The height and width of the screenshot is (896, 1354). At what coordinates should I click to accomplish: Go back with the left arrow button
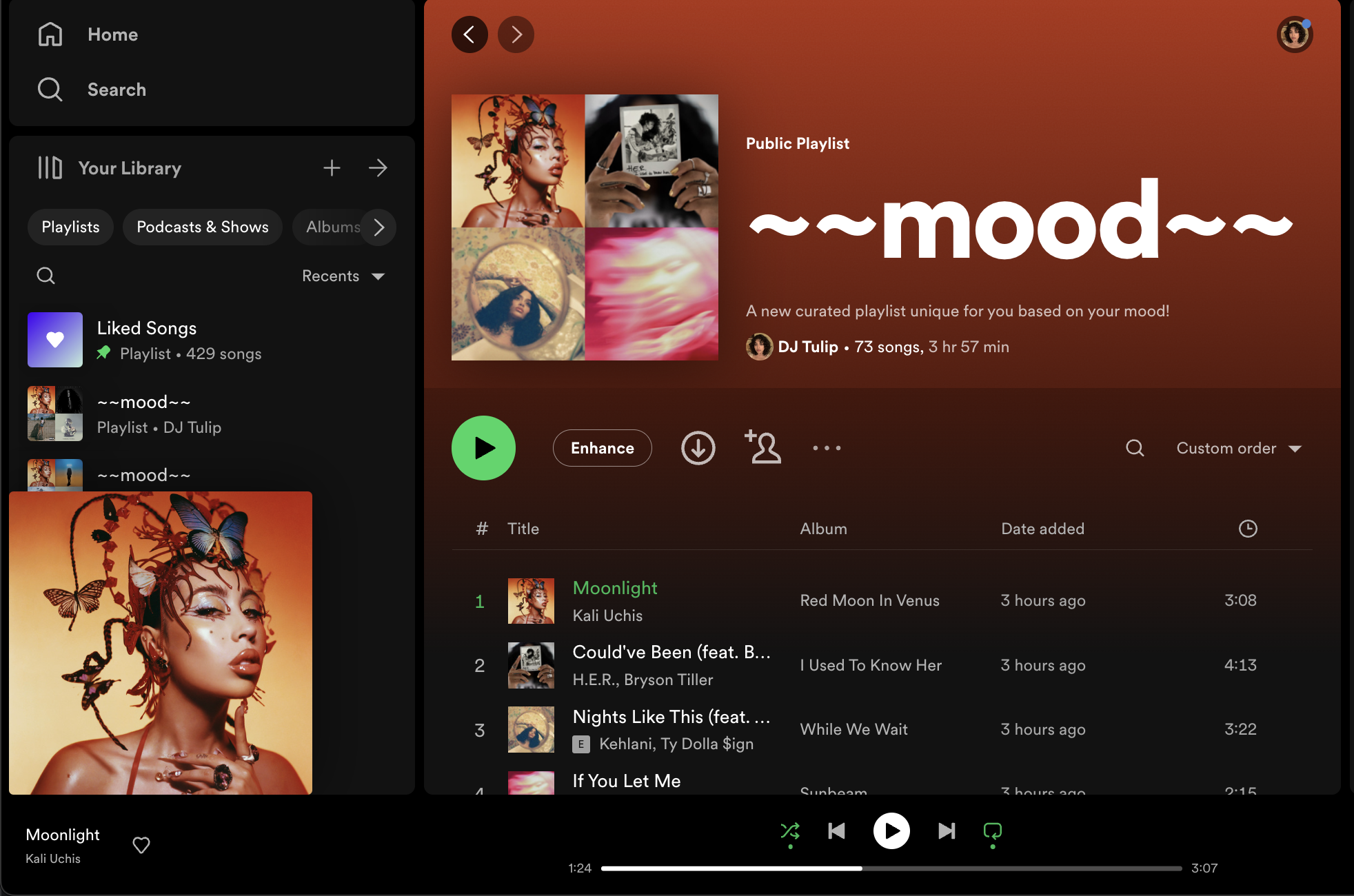(x=469, y=34)
